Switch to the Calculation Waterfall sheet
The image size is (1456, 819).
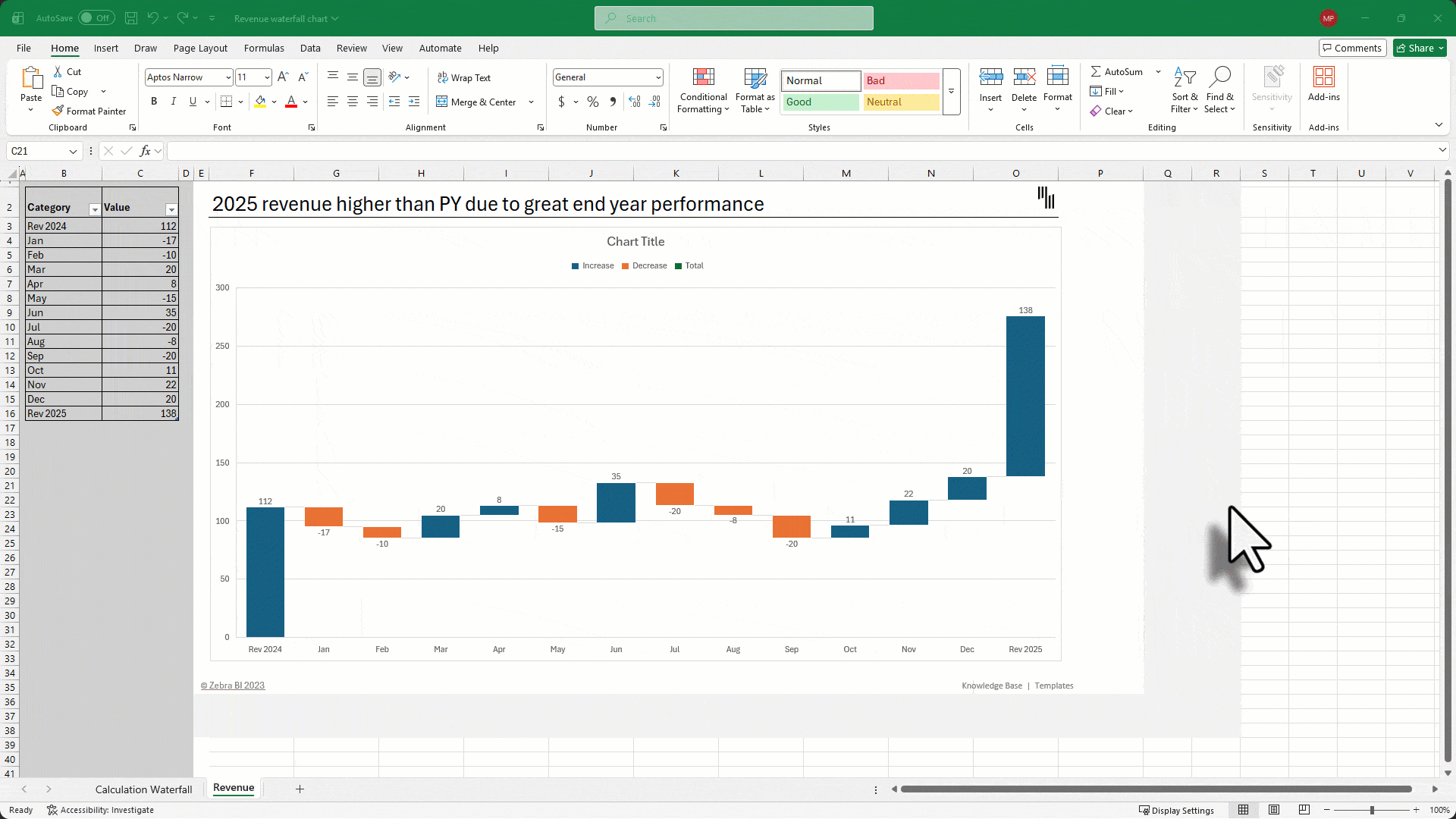[x=143, y=789]
